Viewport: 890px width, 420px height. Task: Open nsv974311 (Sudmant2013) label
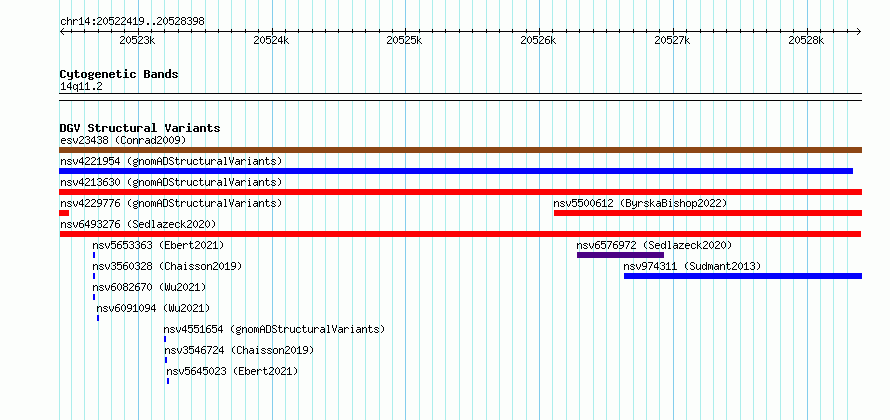pyautogui.click(x=692, y=266)
